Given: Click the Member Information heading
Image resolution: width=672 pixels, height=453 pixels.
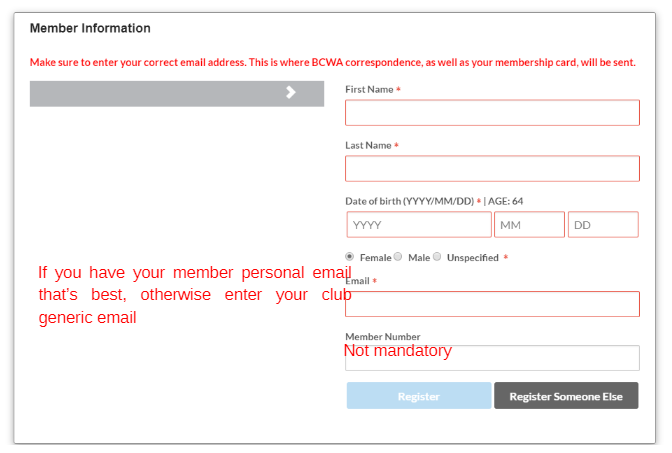Looking at the screenshot, I should 90,28.
